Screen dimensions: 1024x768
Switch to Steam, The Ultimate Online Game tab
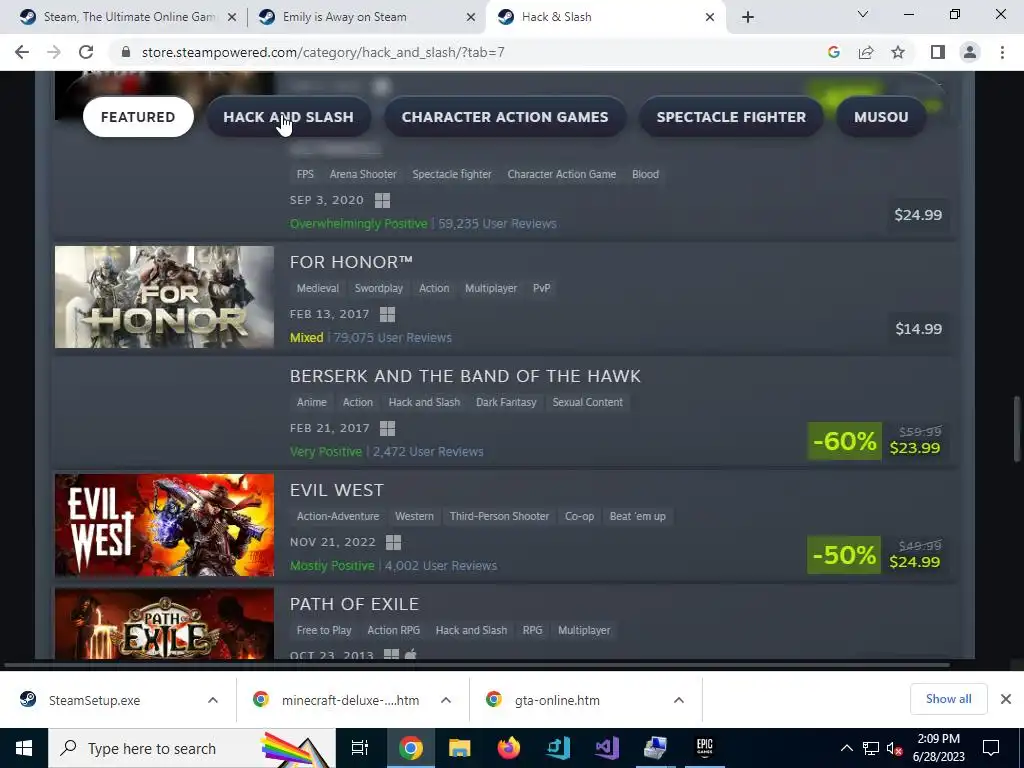(128, 17)
